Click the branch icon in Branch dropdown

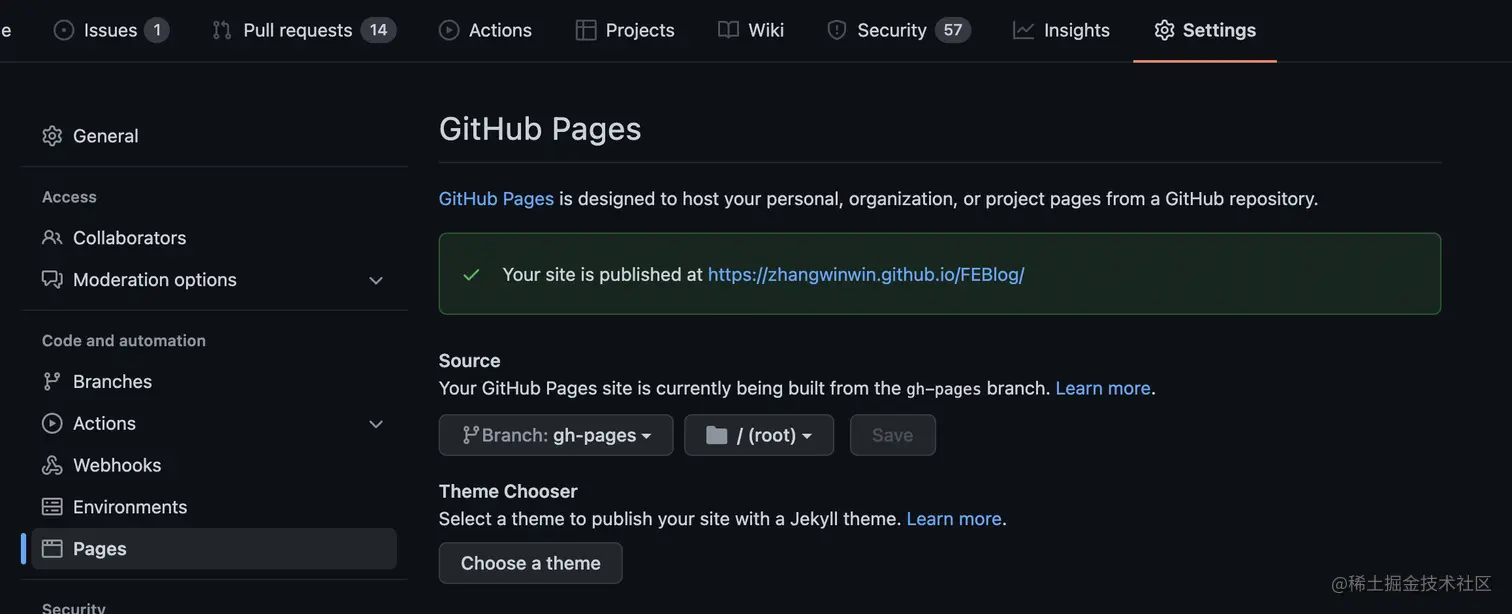(x=470, y=435)
